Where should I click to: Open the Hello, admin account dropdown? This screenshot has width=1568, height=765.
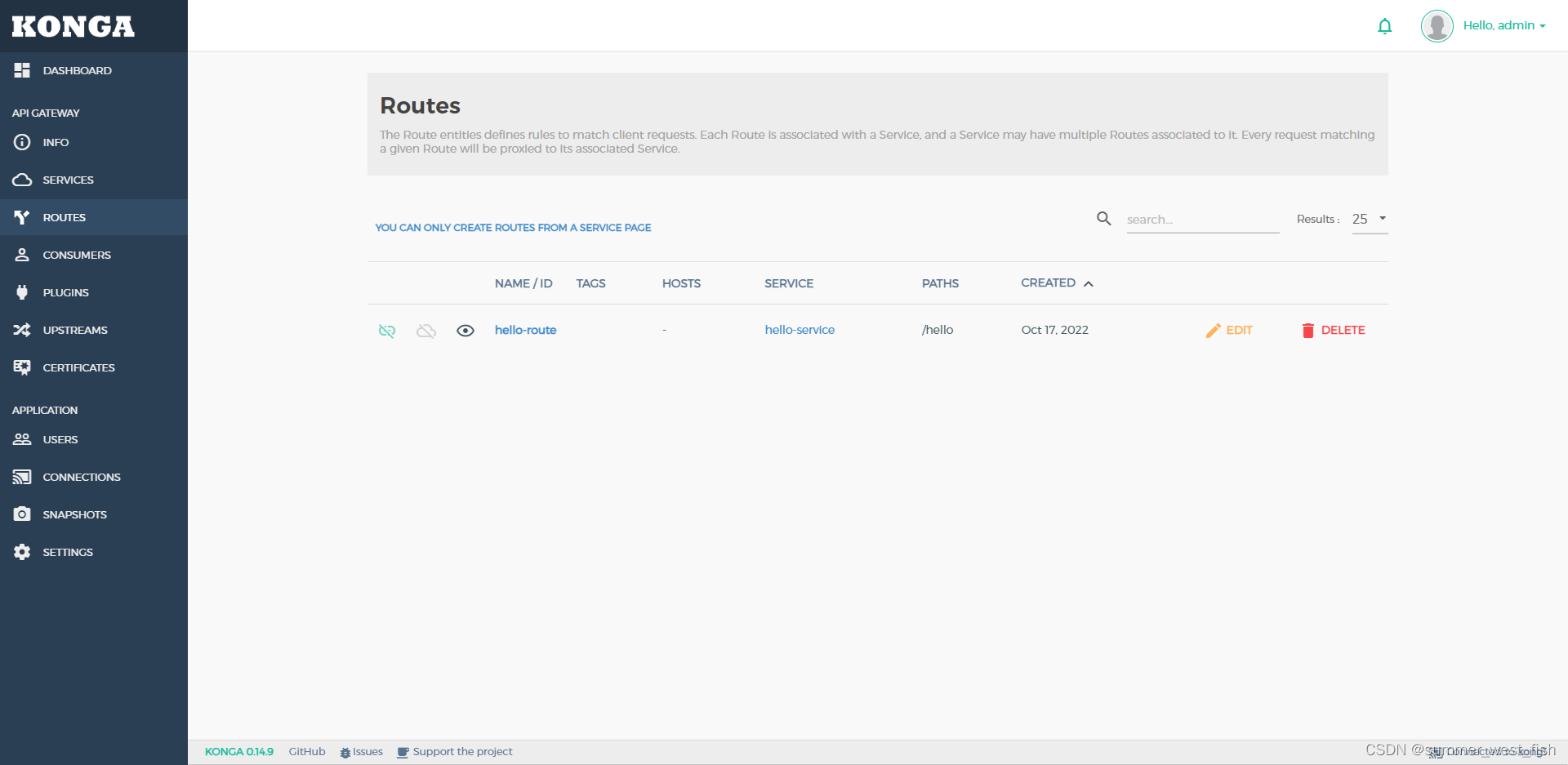coord(1503,24)
